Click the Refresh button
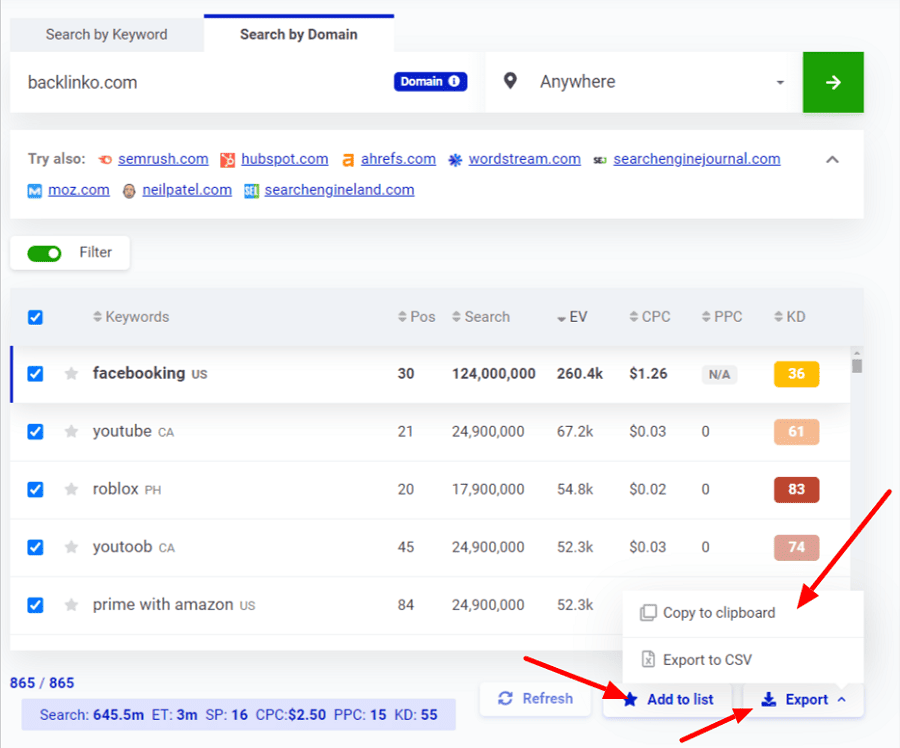The image size is (900, 748). click(x=535, y=699)
